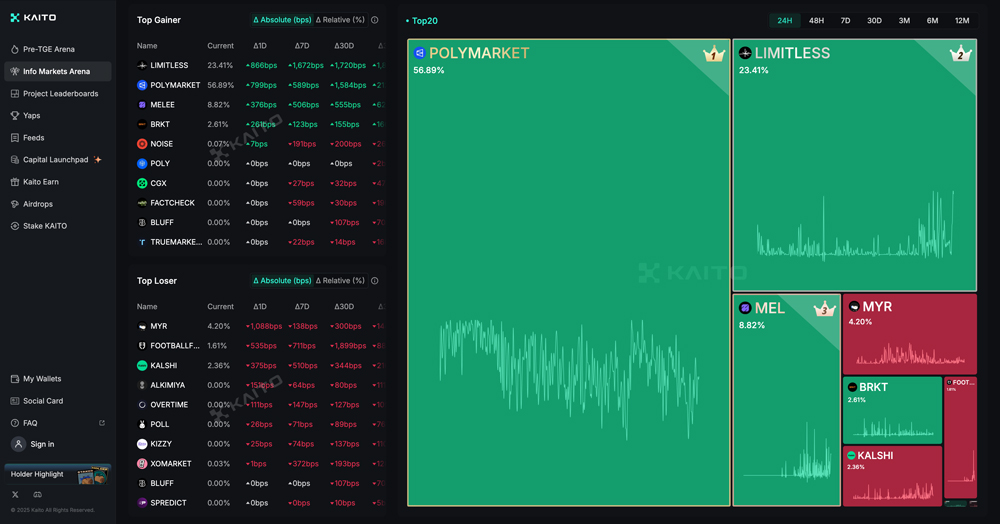
Task: Open the X (Twitter) social icon
Action: pos(15,495)
